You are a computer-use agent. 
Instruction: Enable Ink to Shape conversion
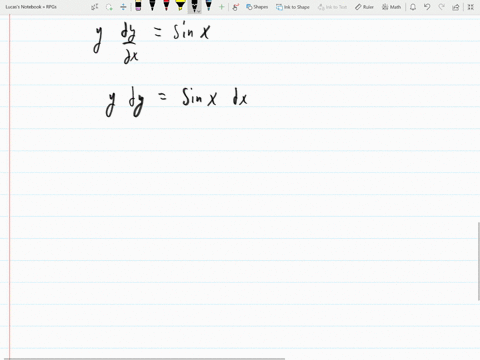(x=293, y=7)
